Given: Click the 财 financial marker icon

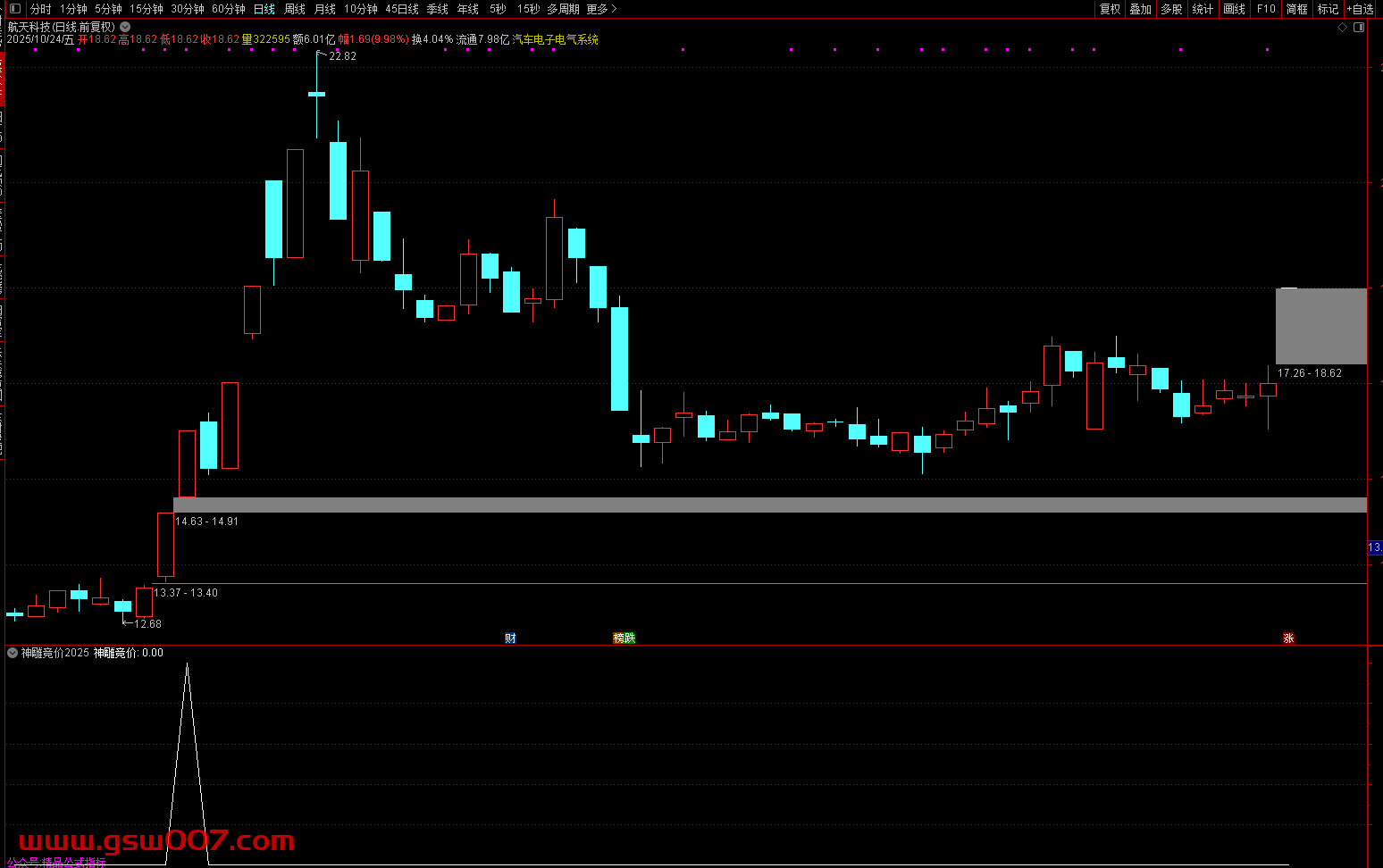Looking at the screenshot, I should 510,638.
